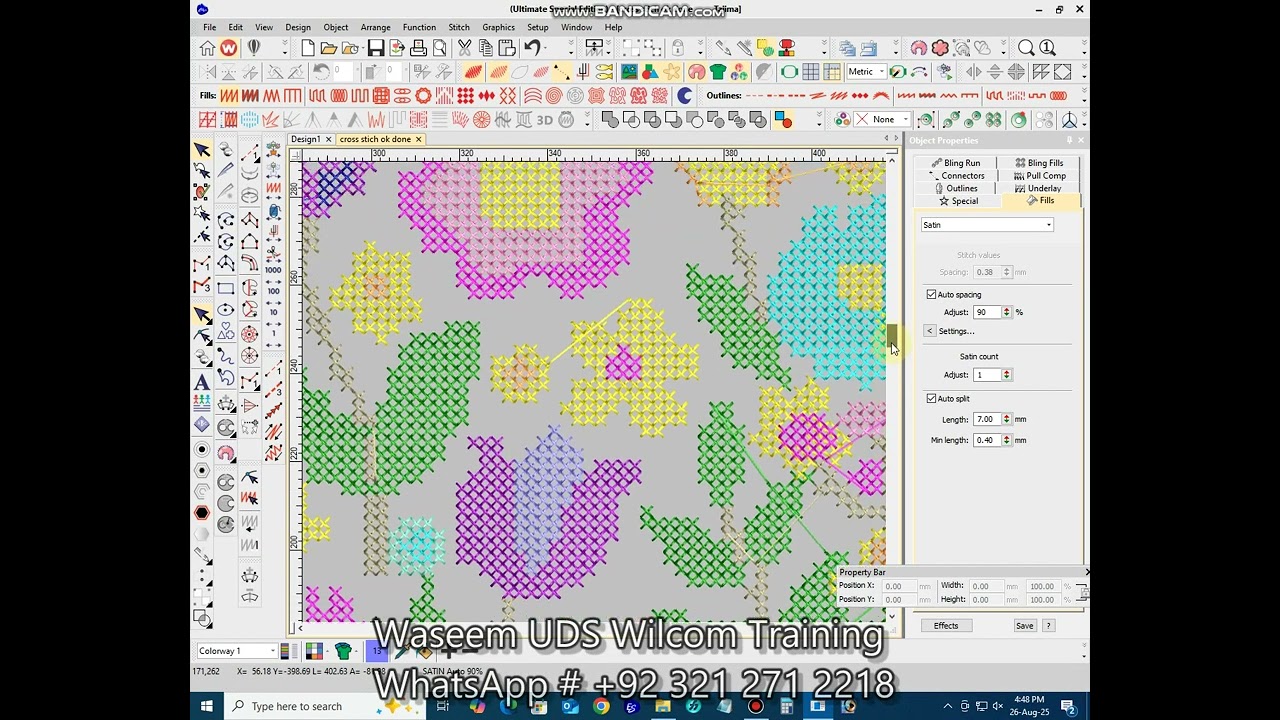Click the purple color 13 swatch
The width and height of the screenshot is (1280, 720).
377,652
